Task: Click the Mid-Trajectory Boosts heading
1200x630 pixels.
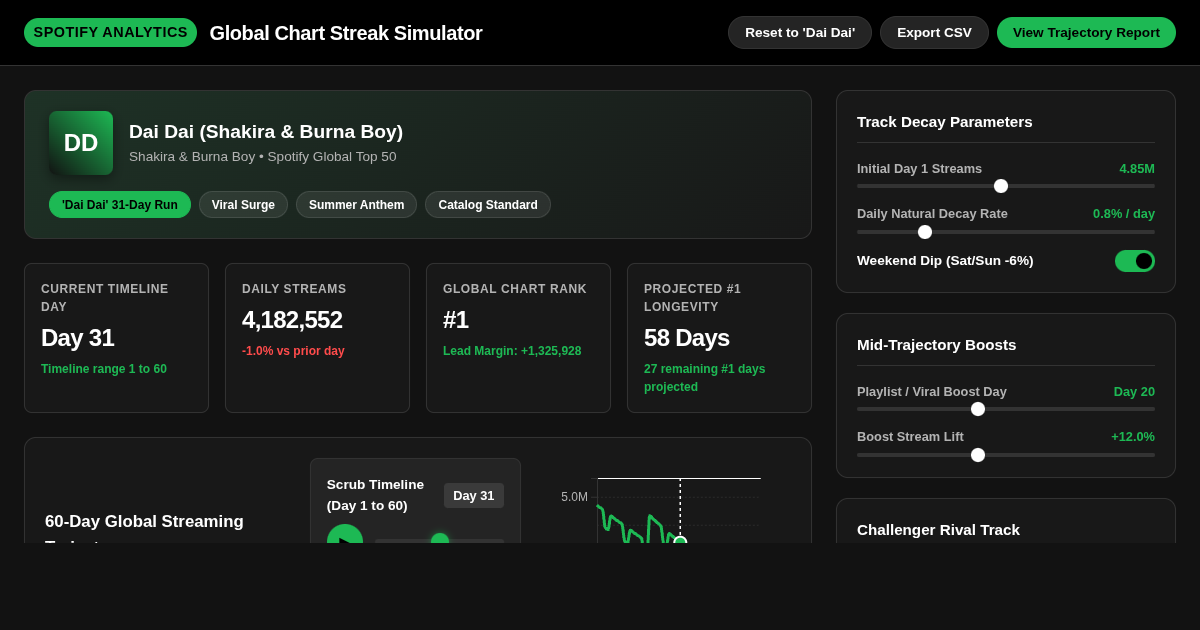Action: 937,345
